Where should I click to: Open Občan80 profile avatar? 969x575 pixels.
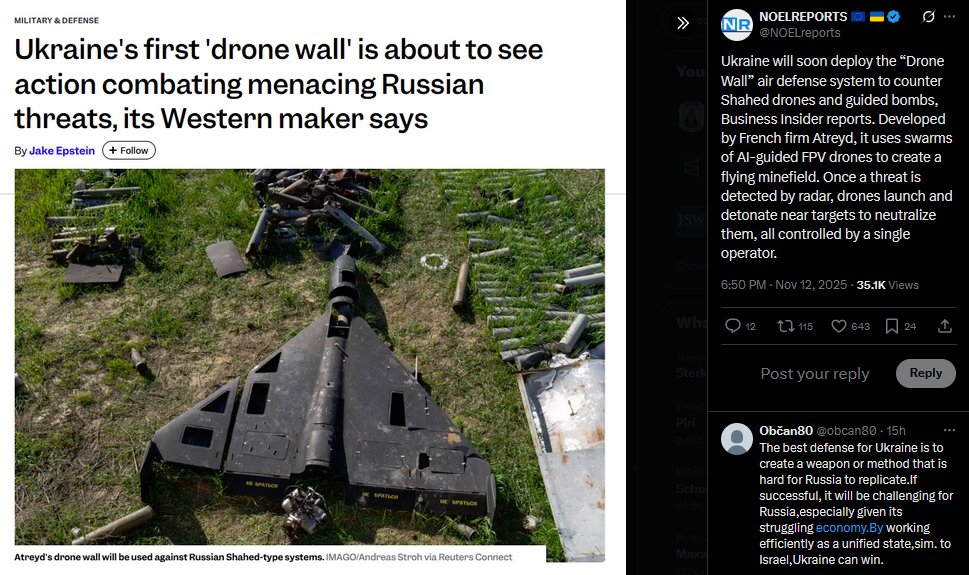coord(737,439)
